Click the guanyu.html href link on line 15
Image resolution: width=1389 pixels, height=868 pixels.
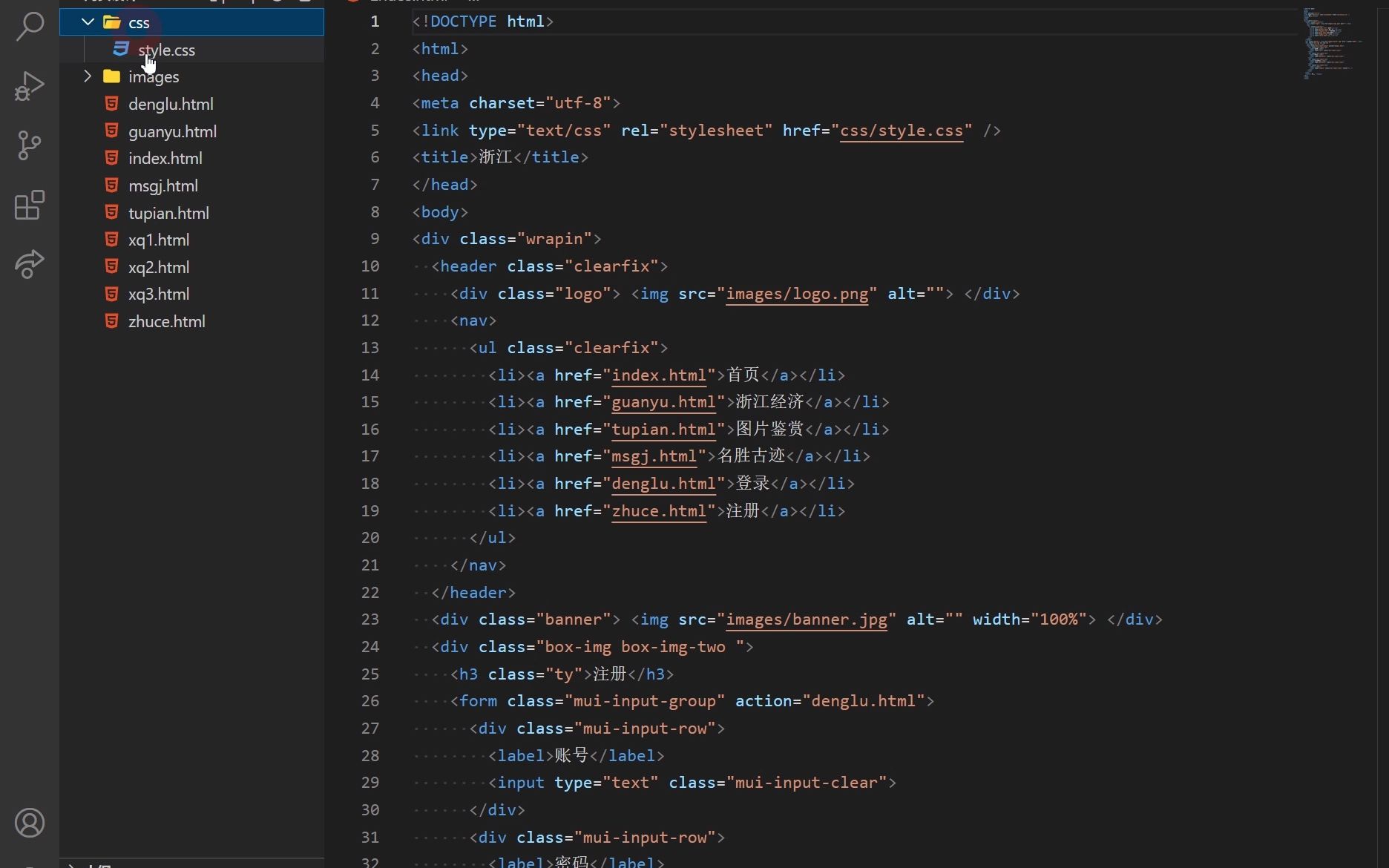click(663, 402)
